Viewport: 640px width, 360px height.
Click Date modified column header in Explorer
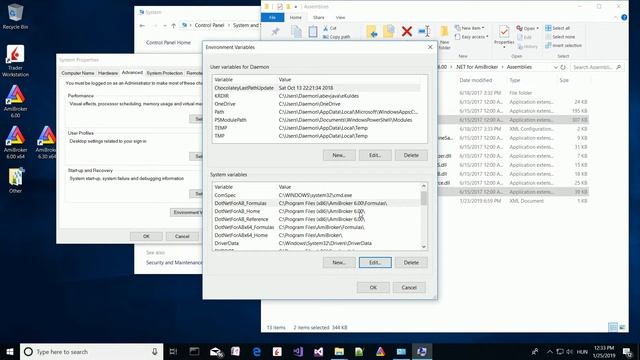[x=476, y=80]
